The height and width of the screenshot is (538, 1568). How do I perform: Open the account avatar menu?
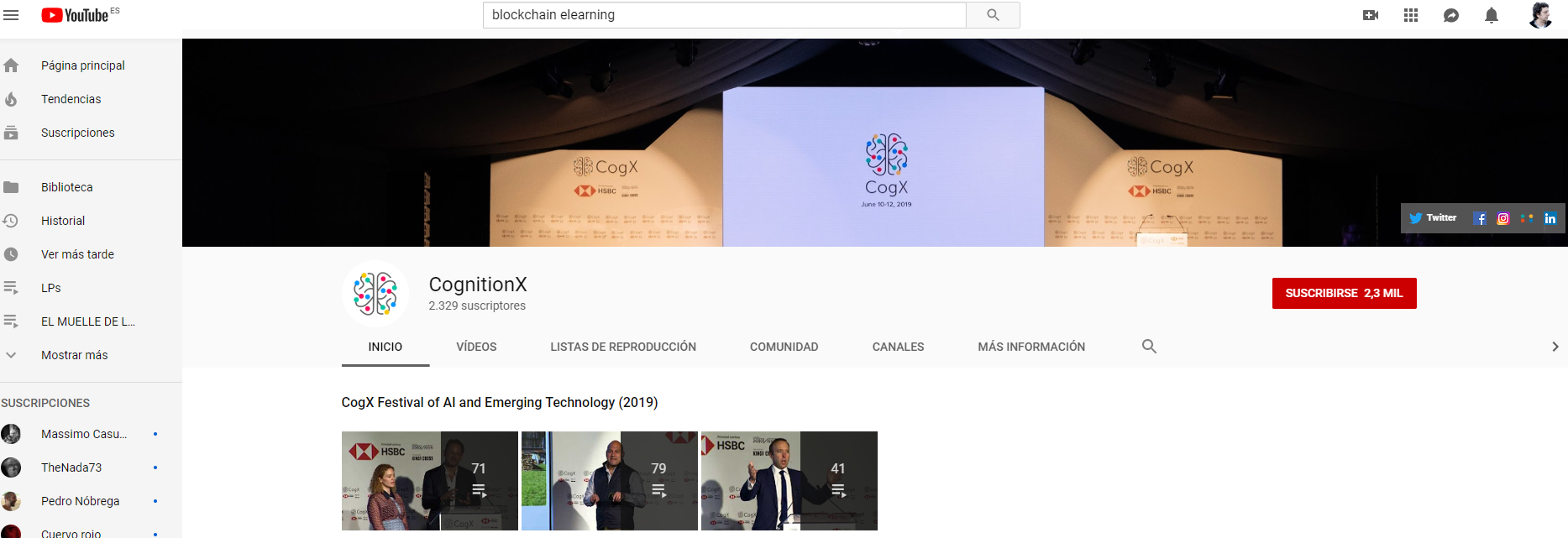(x=1539, y=15)
